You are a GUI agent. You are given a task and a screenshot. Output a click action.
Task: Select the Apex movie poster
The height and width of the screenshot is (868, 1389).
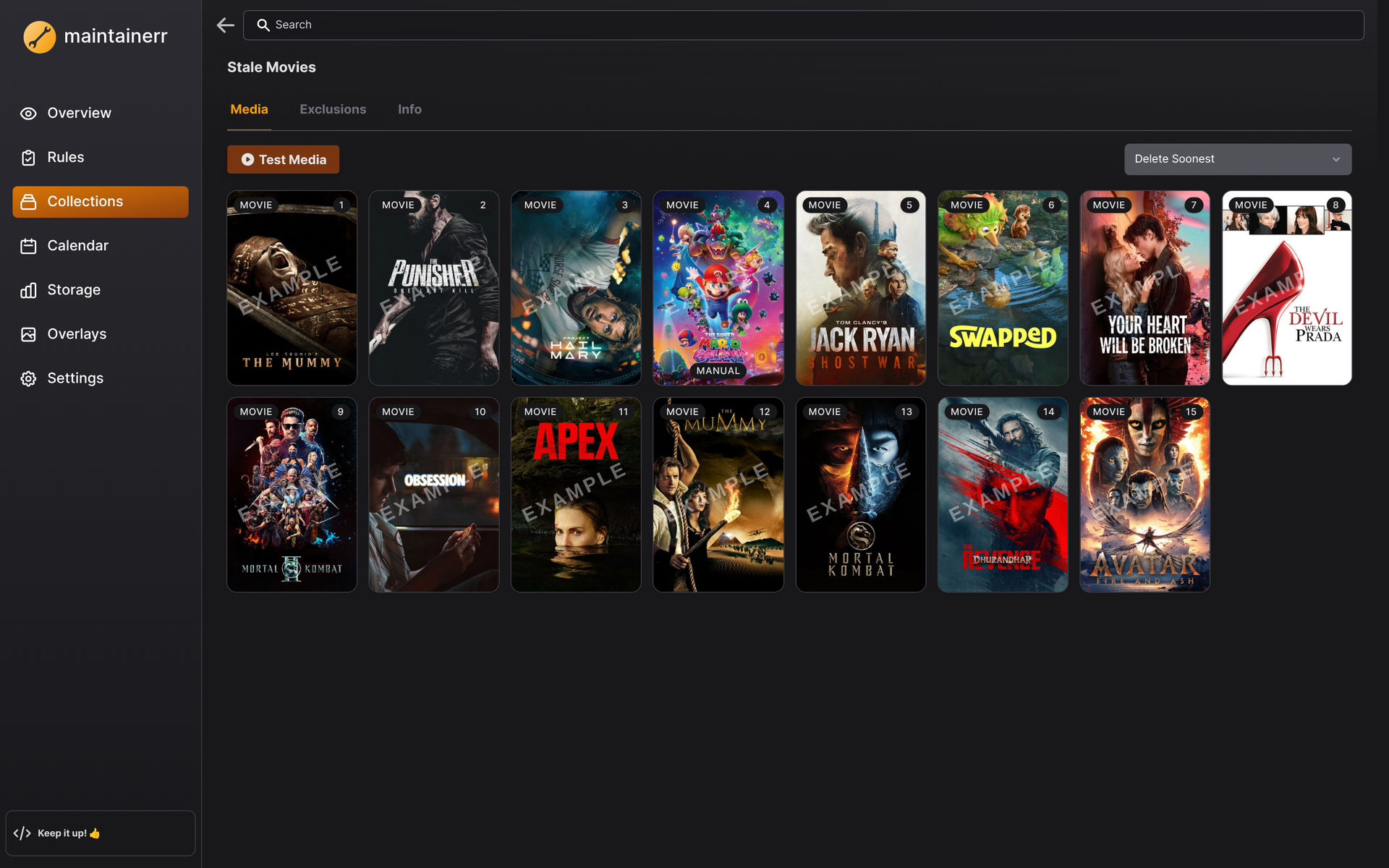tap(576, 495)
